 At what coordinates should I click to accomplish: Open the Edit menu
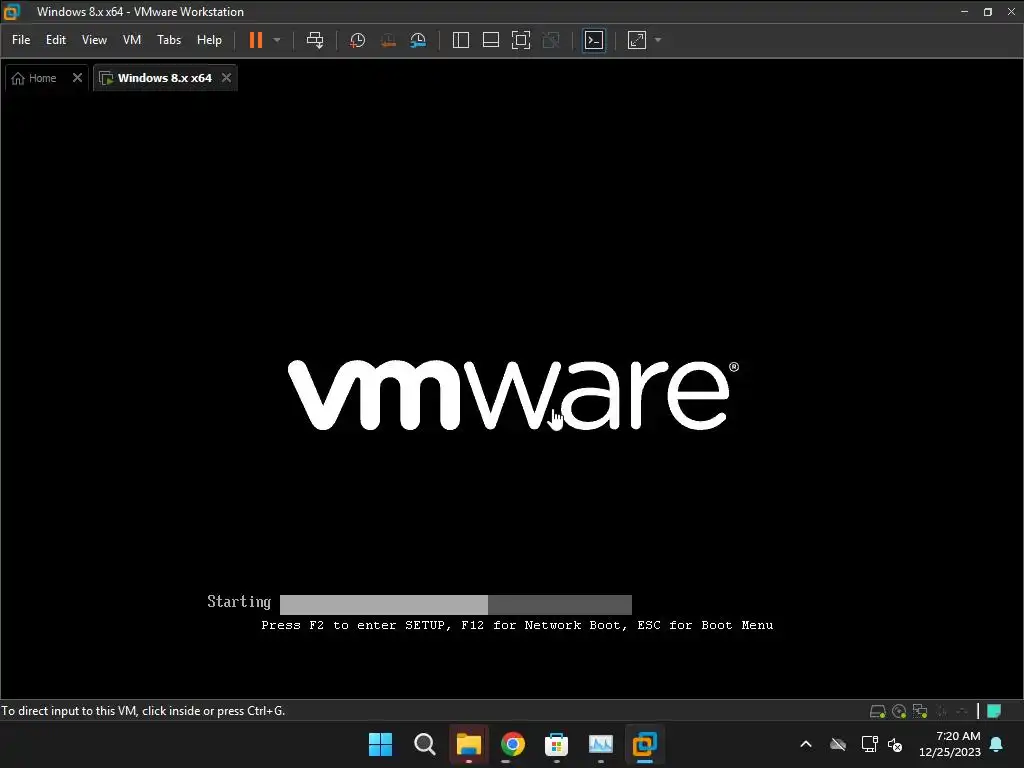pos(56,40)
